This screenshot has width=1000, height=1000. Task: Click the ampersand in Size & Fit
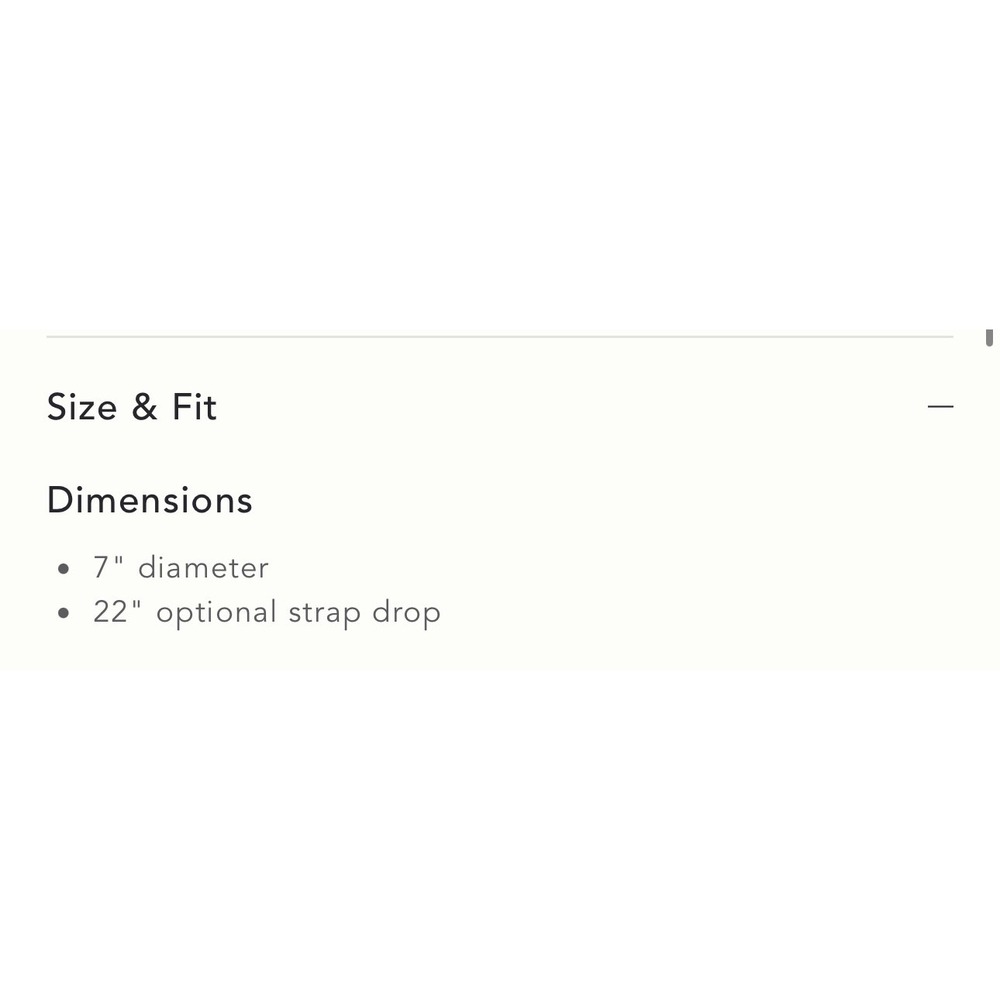tap(145, 407)
